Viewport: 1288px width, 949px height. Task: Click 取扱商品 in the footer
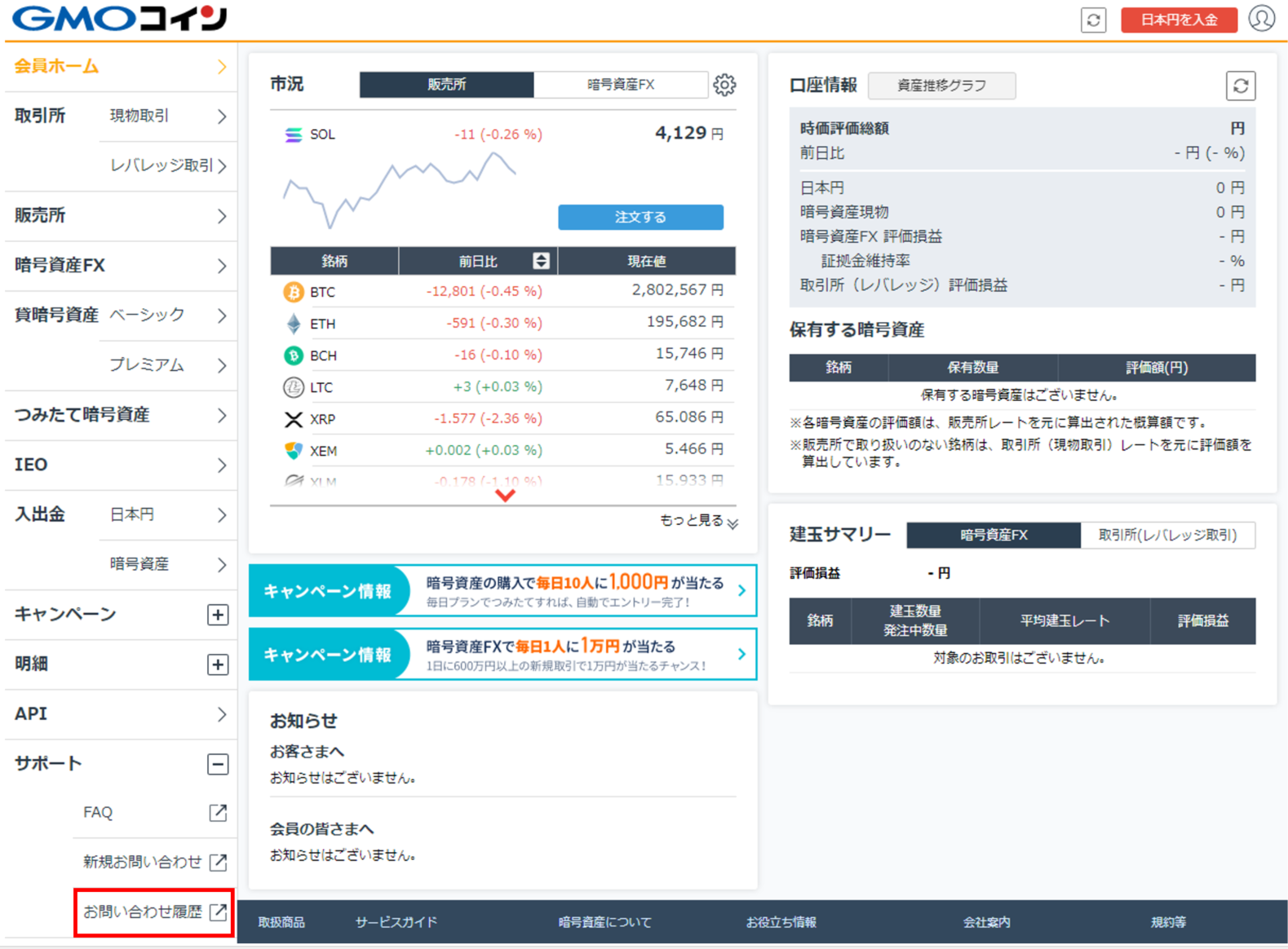(x=281, y=922)
